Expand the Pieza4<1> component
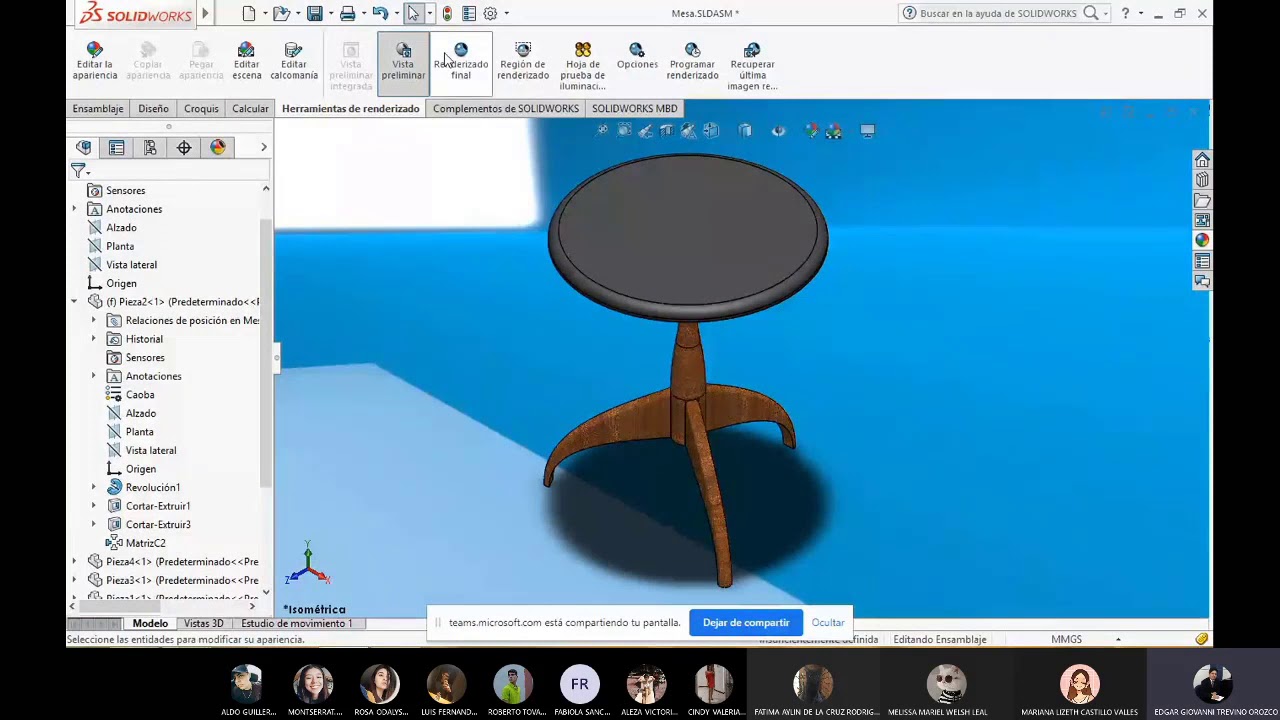Image resolution: width=1280 pixels, height=720 pixels. click(74, 562)
